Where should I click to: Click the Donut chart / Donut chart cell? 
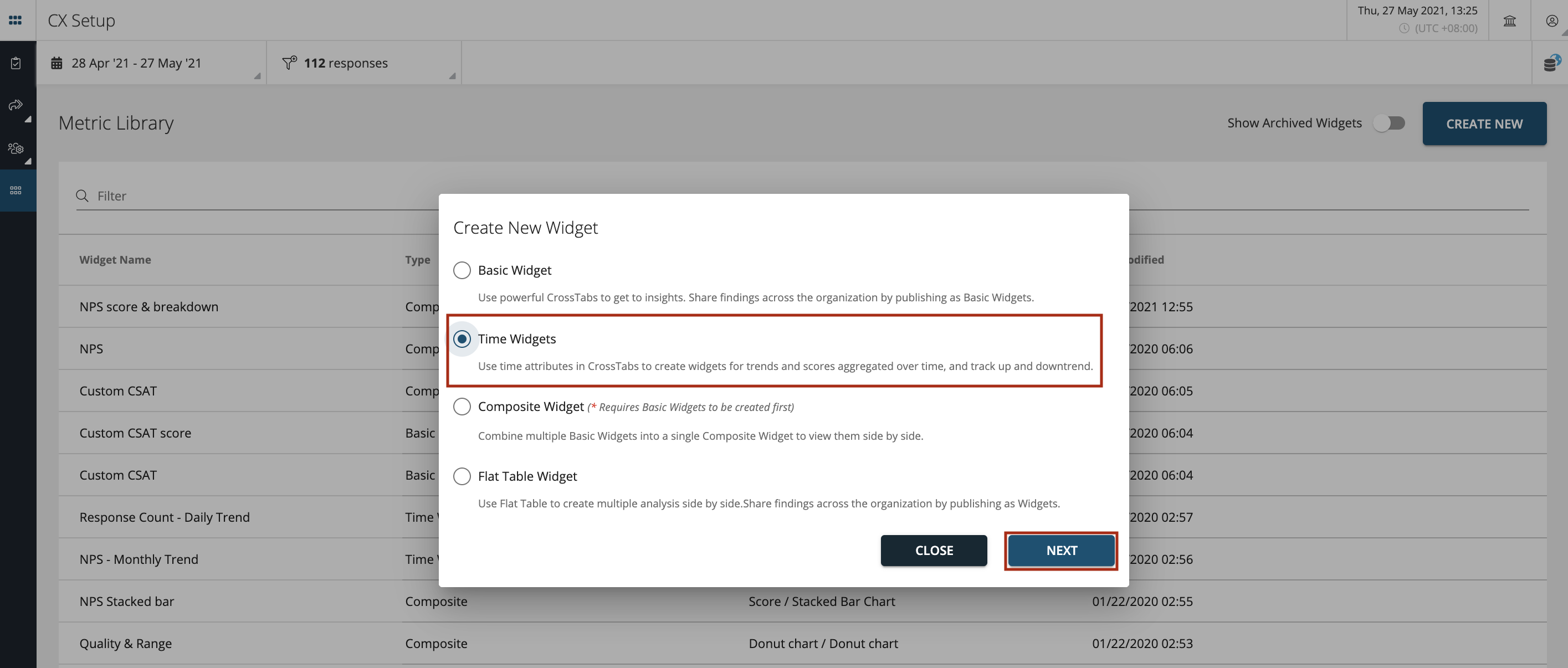[823, 643]
